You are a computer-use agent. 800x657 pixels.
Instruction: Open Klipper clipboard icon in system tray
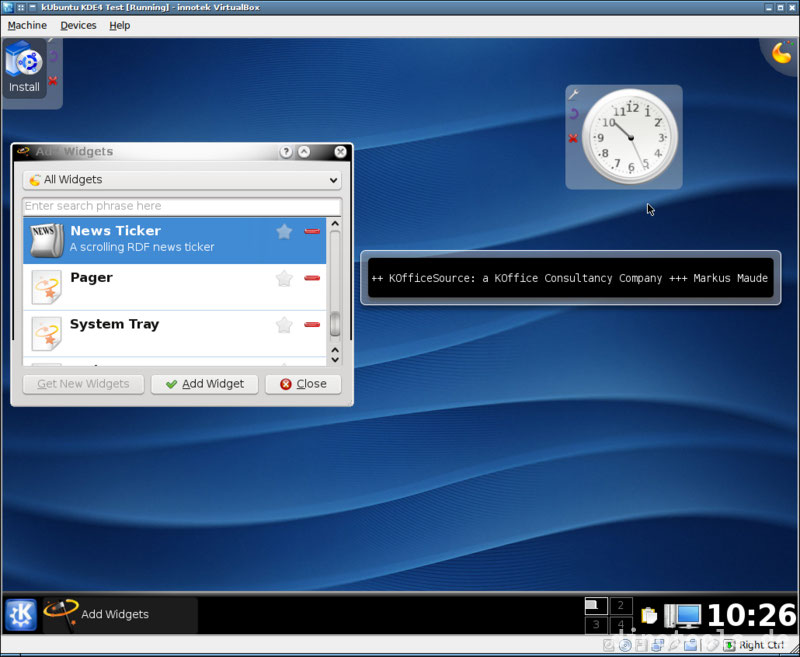pyautogui.click(x=648, y=616)
